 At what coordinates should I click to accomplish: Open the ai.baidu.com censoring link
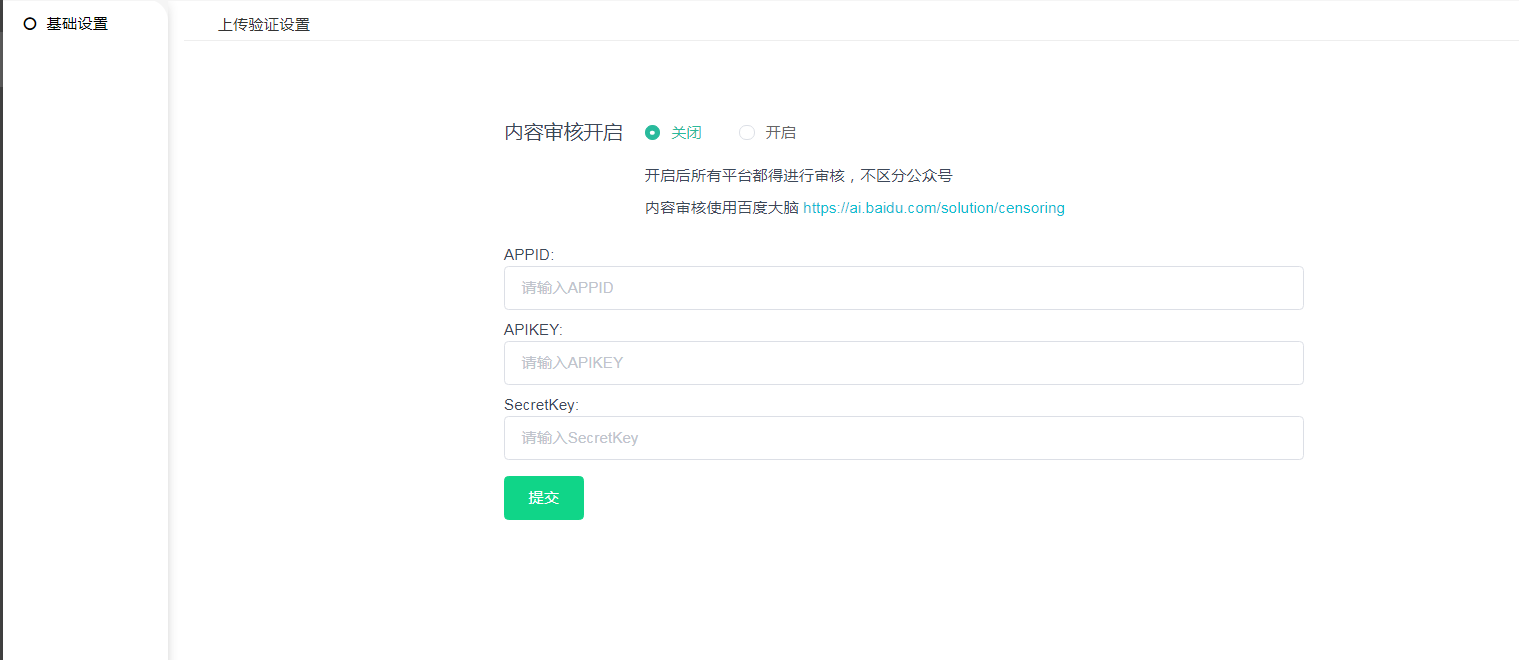click(933, 208)
